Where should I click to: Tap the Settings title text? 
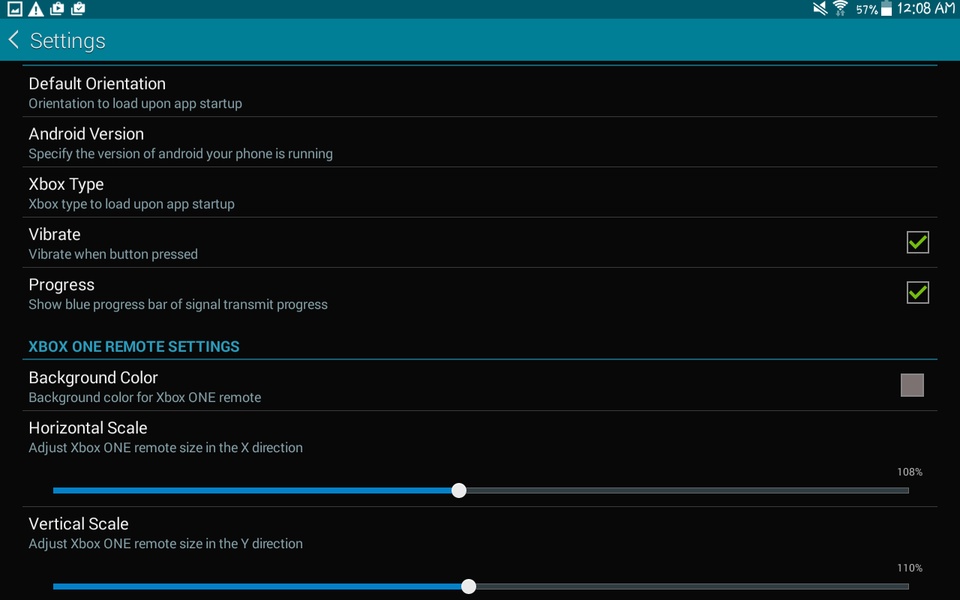(67, 41)
